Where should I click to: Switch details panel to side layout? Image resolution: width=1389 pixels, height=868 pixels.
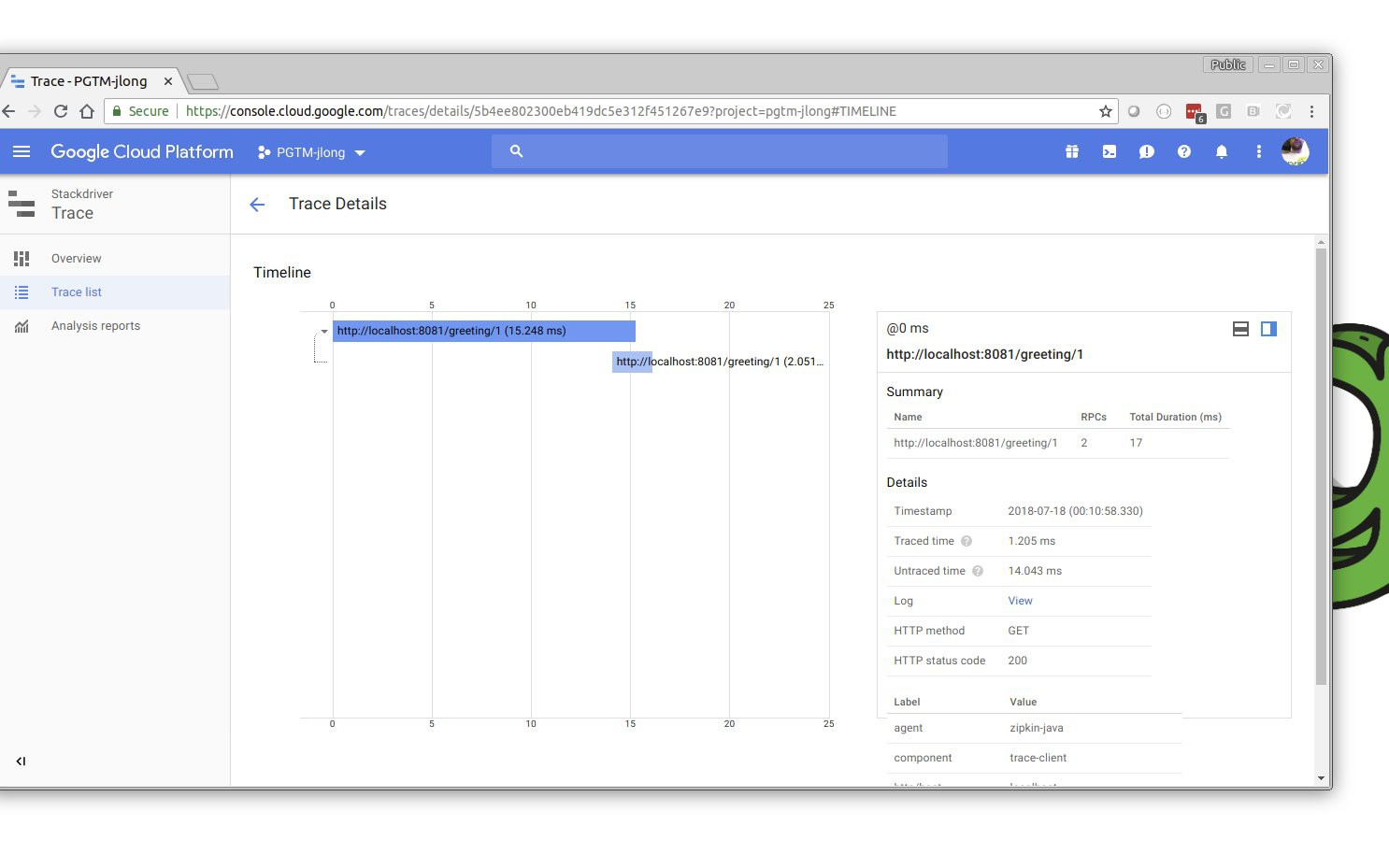click(x=1268, y=329)
